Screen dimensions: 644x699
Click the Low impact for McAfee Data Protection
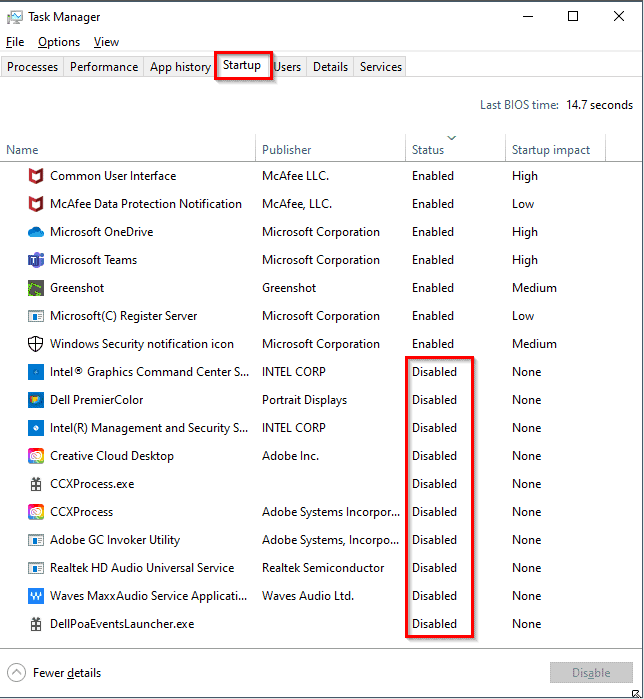[523, 204]
